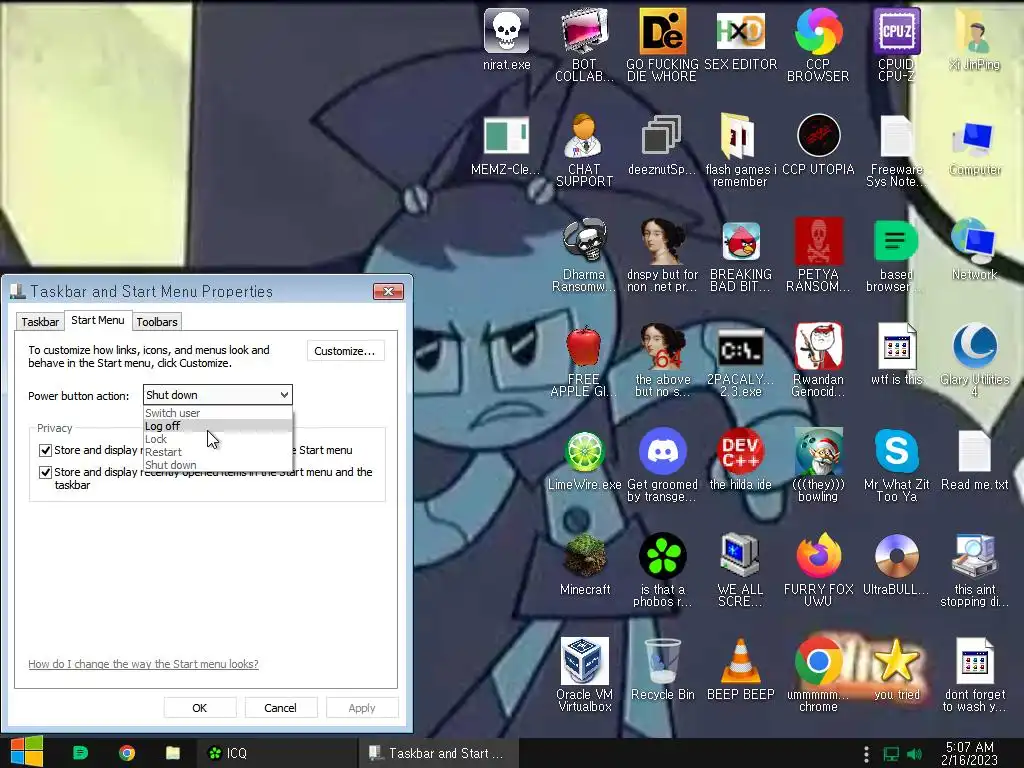The image size is (1024, 768).
Task: Open the pinned Chrome taskbar icon
Action: (127, 753)
